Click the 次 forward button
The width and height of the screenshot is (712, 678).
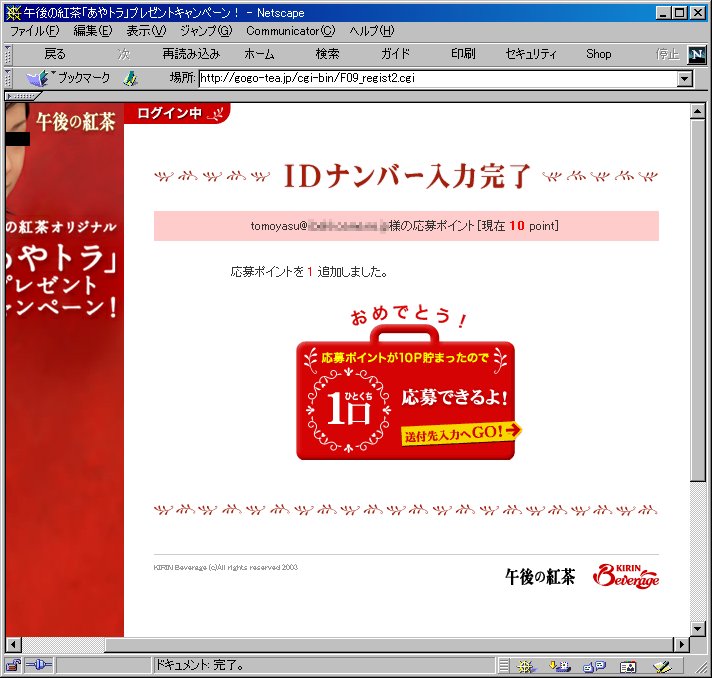124,54
